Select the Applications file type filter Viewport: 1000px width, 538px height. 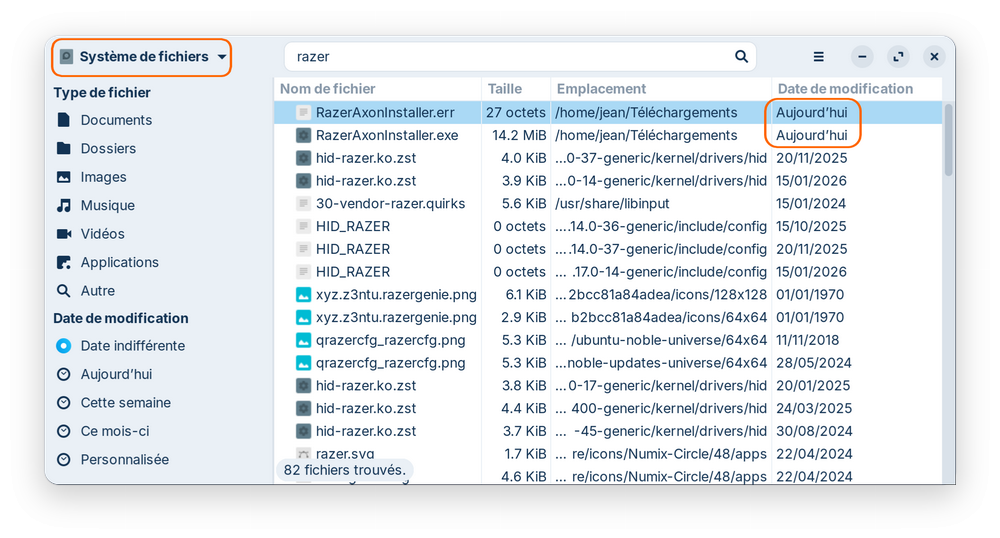(x=119, y=262)
